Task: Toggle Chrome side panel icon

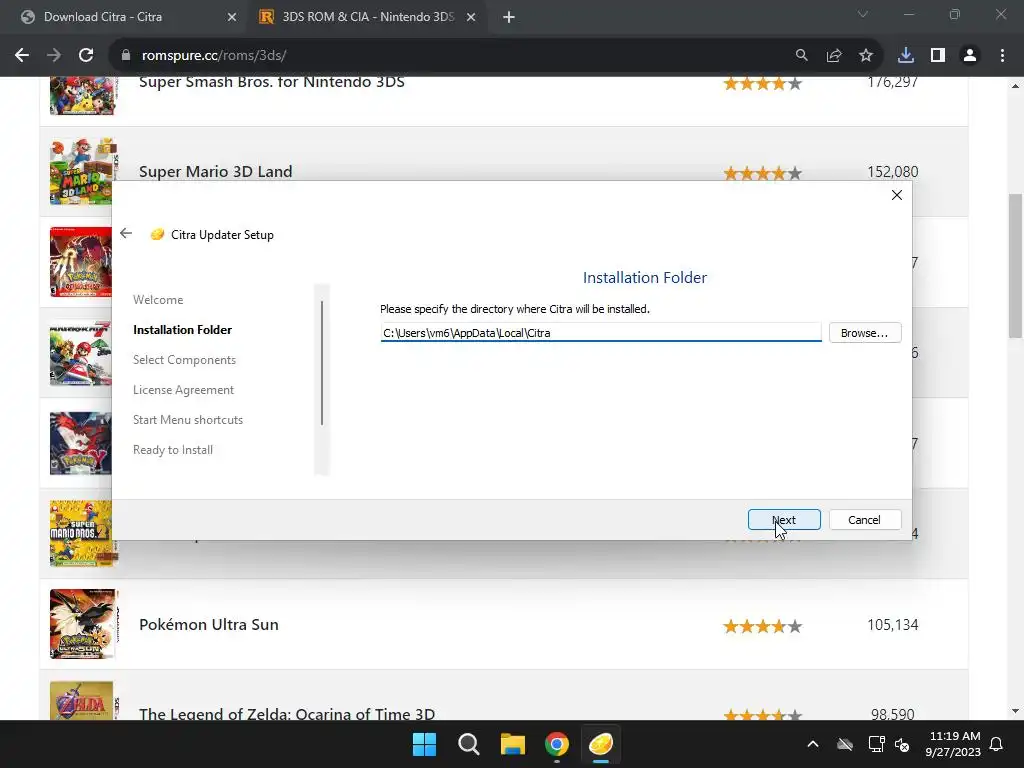Action: 938,56
